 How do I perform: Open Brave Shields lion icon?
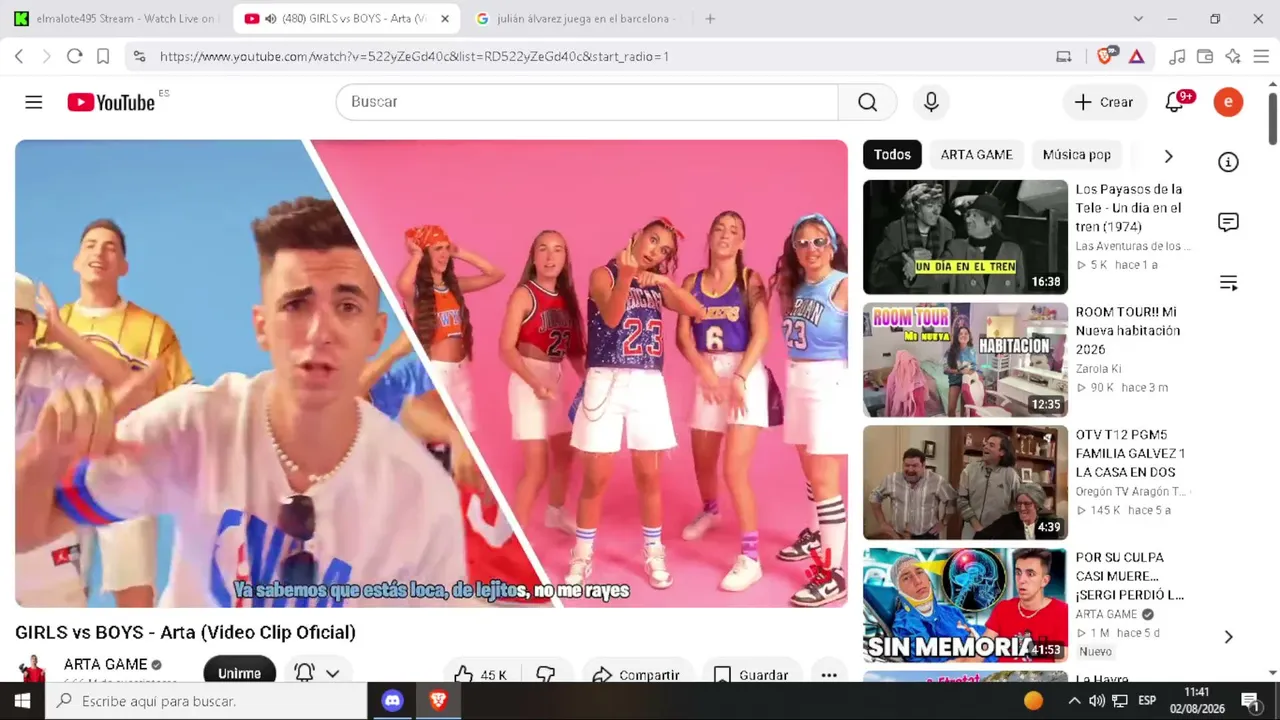1106,56
